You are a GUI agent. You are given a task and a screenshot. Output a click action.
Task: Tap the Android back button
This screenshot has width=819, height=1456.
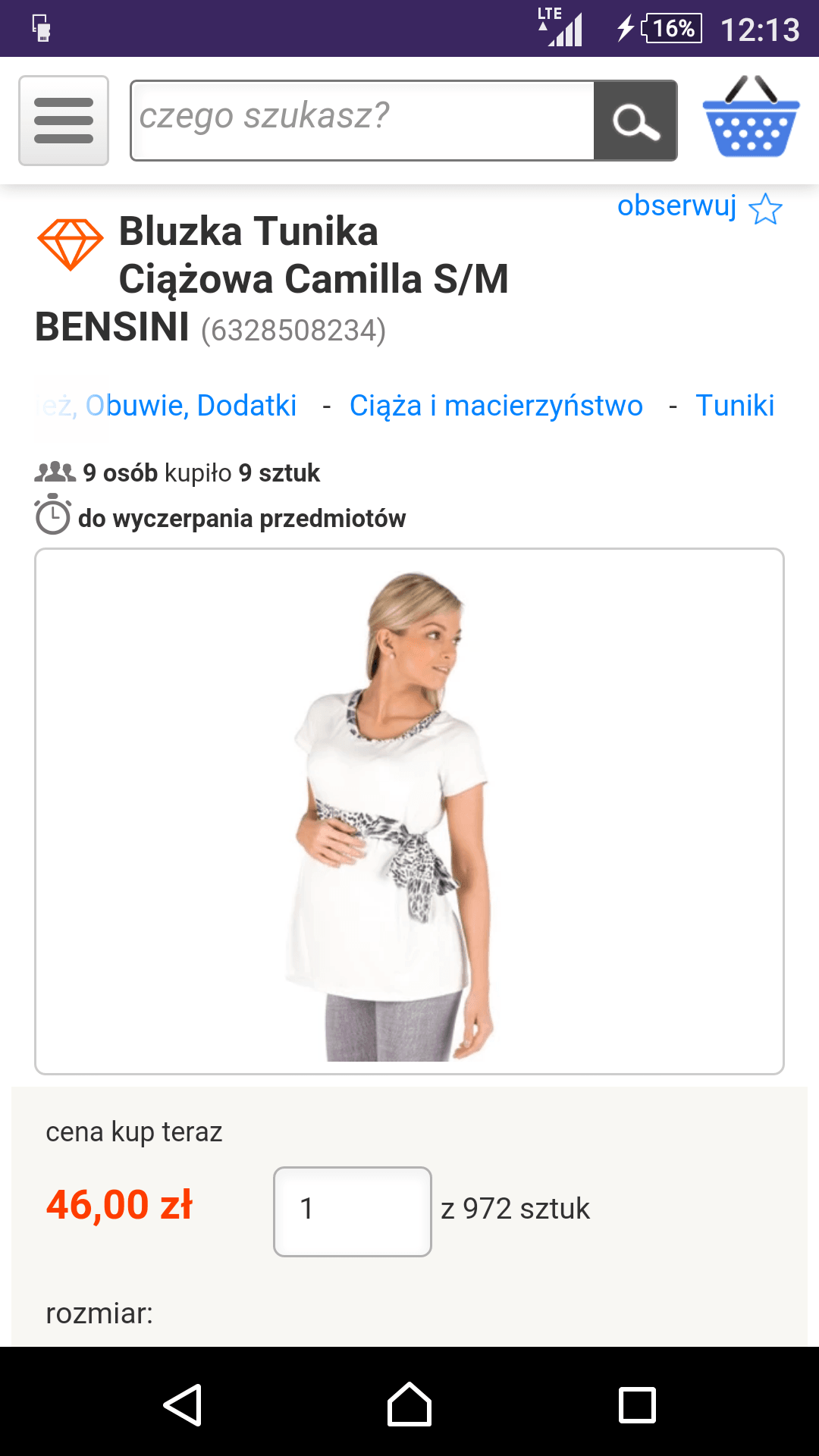[183, 1405]
